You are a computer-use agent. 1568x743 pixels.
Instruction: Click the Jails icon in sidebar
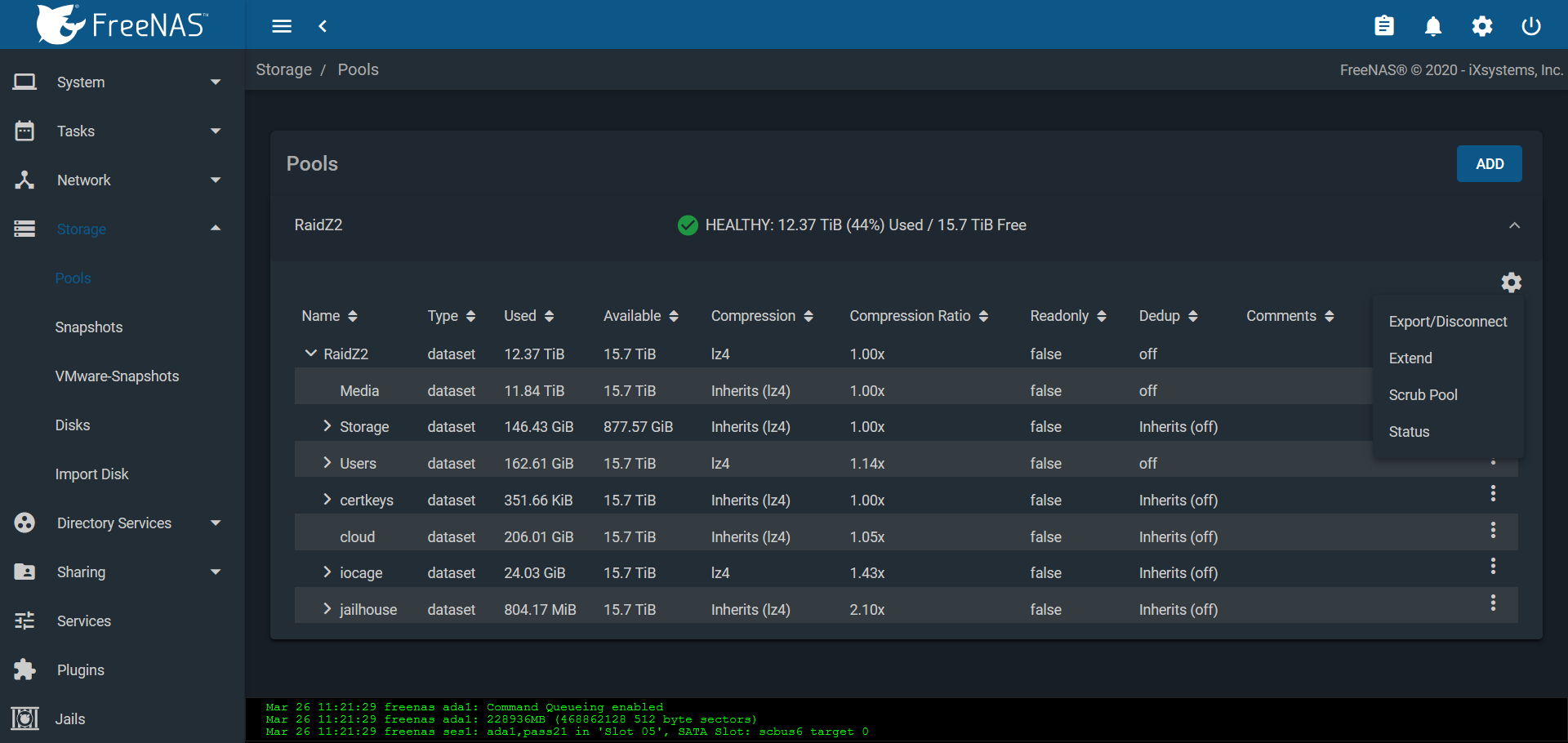pyautogui.click(x=24, y=719)
